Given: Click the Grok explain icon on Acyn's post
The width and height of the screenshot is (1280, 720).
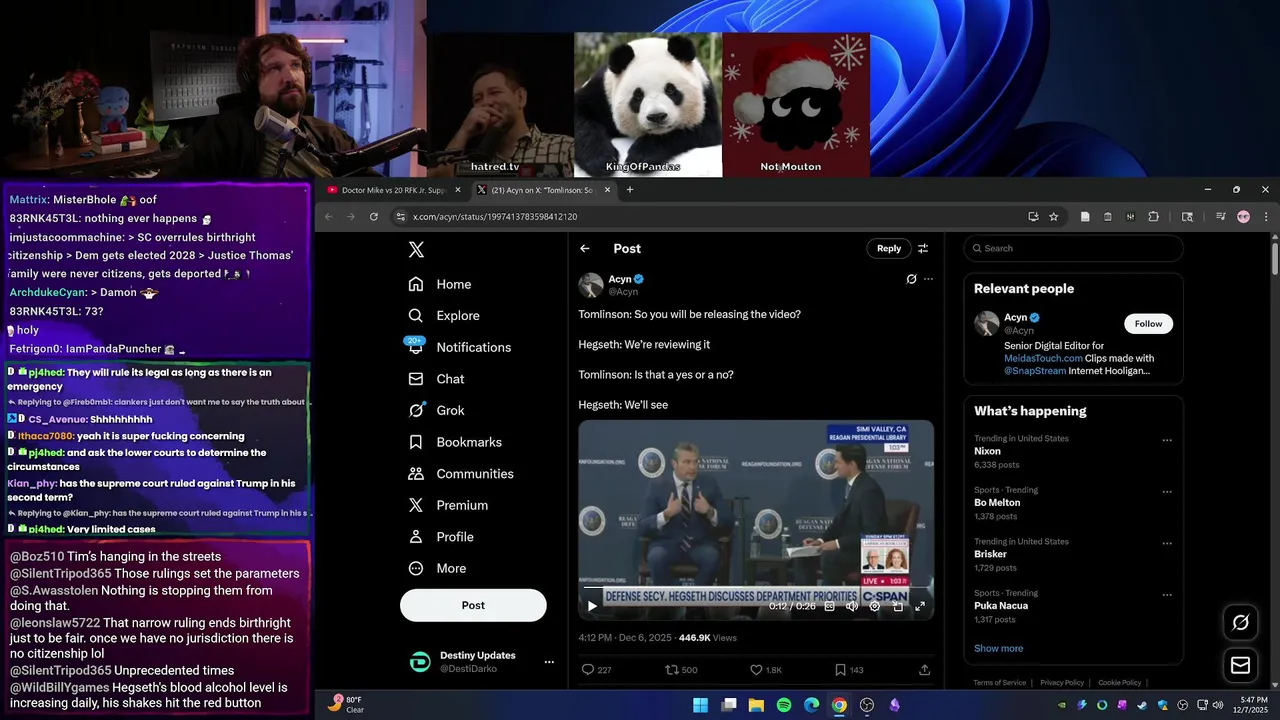Looking at the screenshot, I should [911, 279].
